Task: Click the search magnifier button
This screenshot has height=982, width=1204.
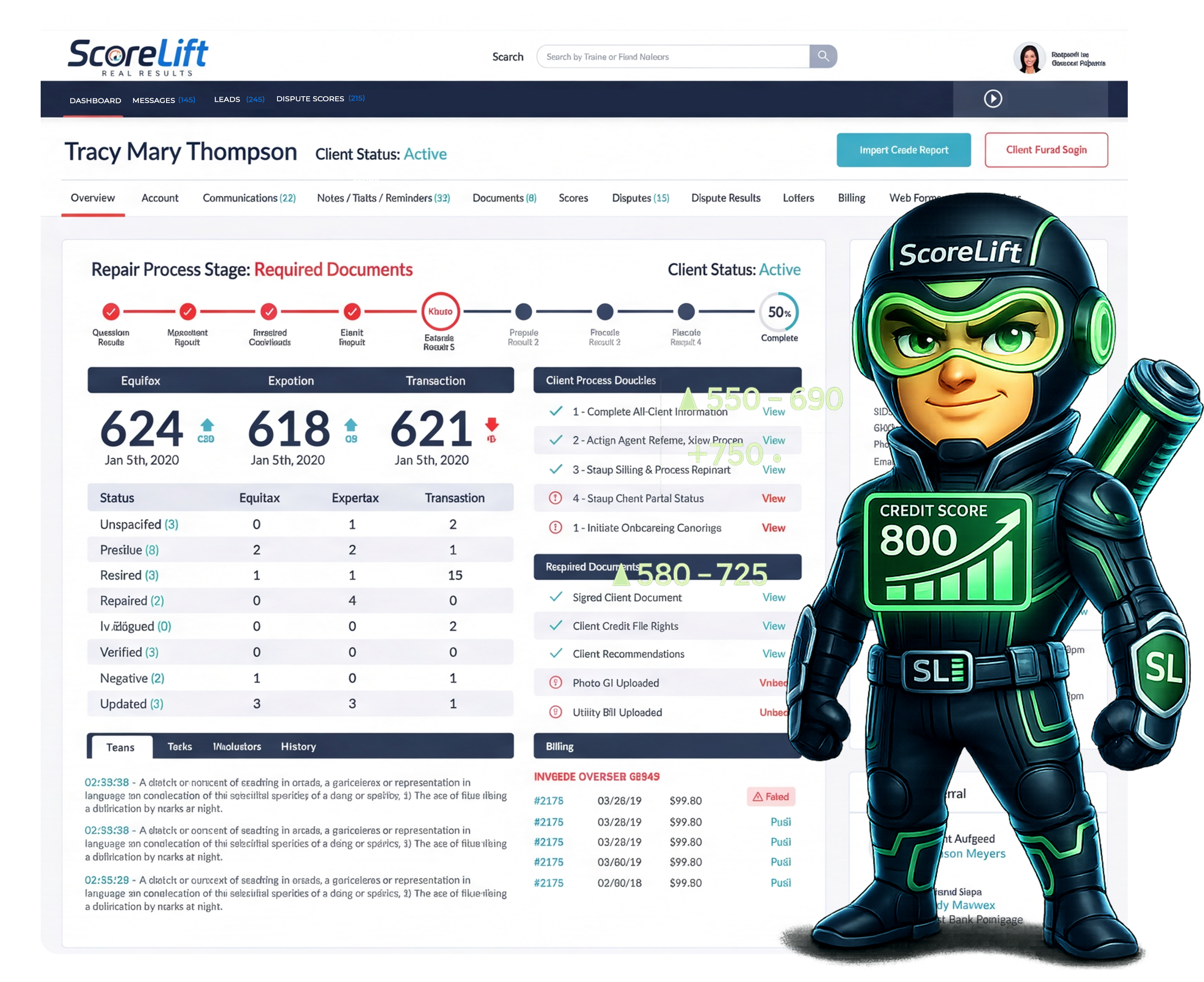Action: click(x=823, y=56)
